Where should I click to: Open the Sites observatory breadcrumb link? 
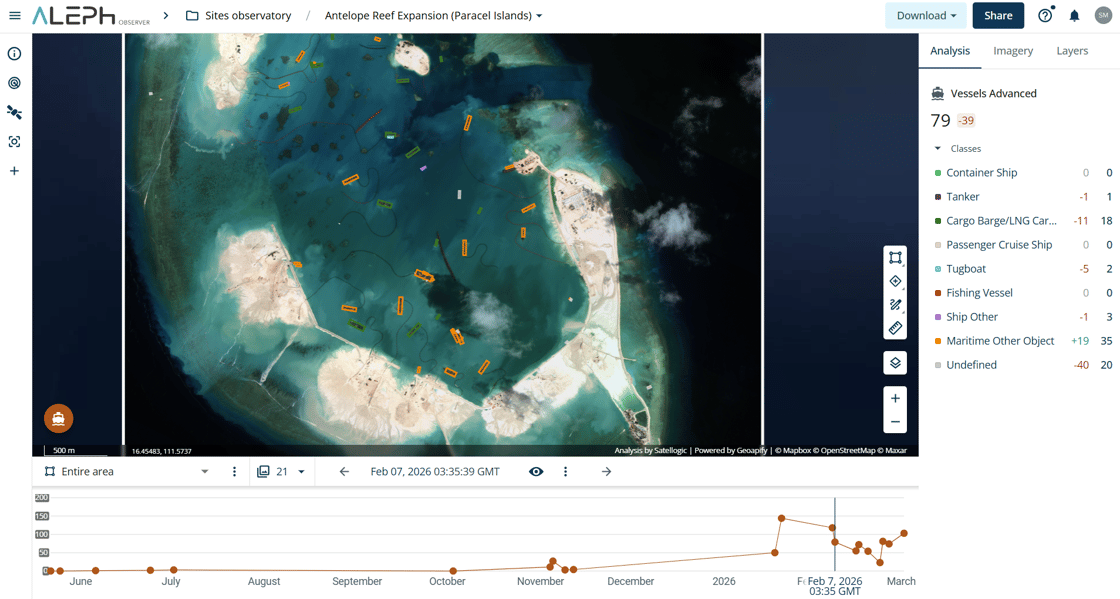(x=247, y=16)
